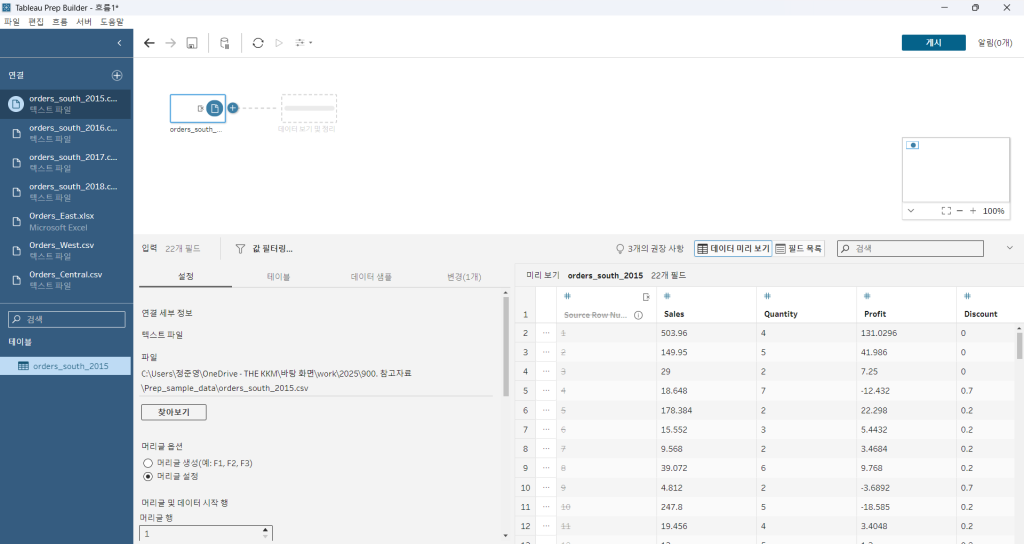Click the Profit column data type icon
1024x544 pixels.
(x=867, y=296)
